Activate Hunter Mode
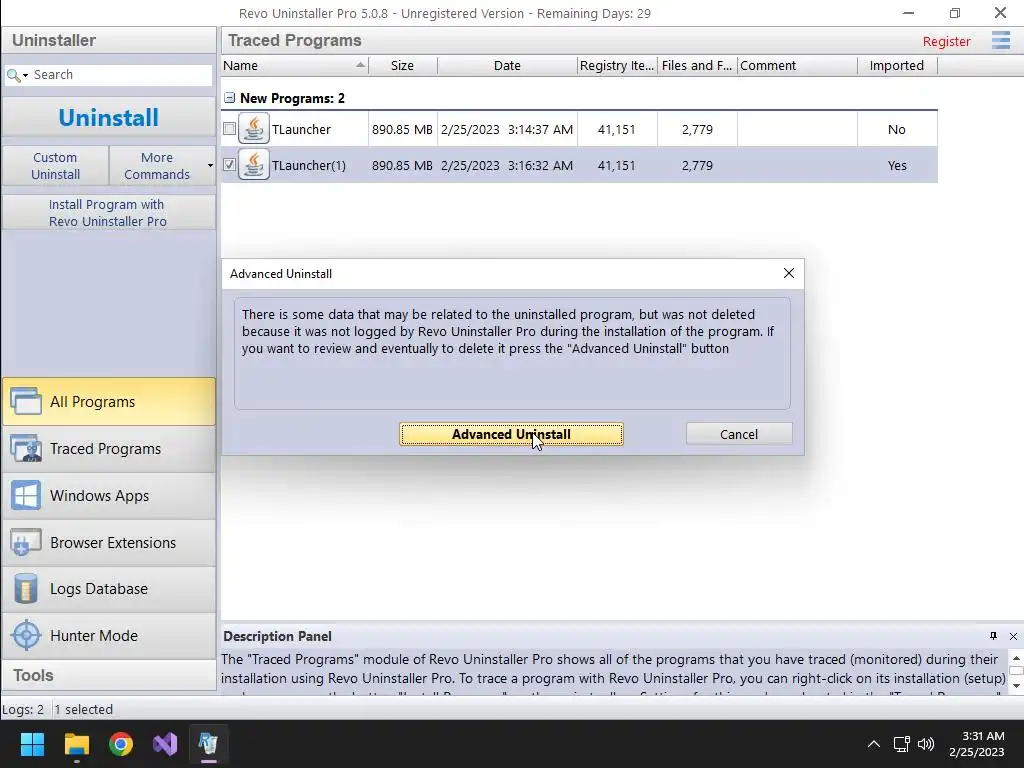 coord(108,635)
